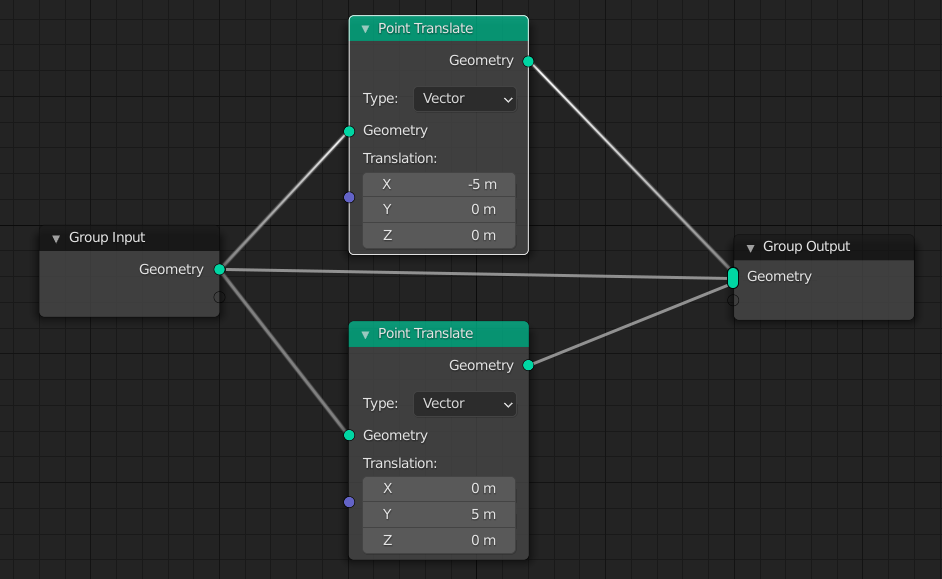
Task: Click Translation label in bottom node (Y 5 m)
Action: coord(400,464)
